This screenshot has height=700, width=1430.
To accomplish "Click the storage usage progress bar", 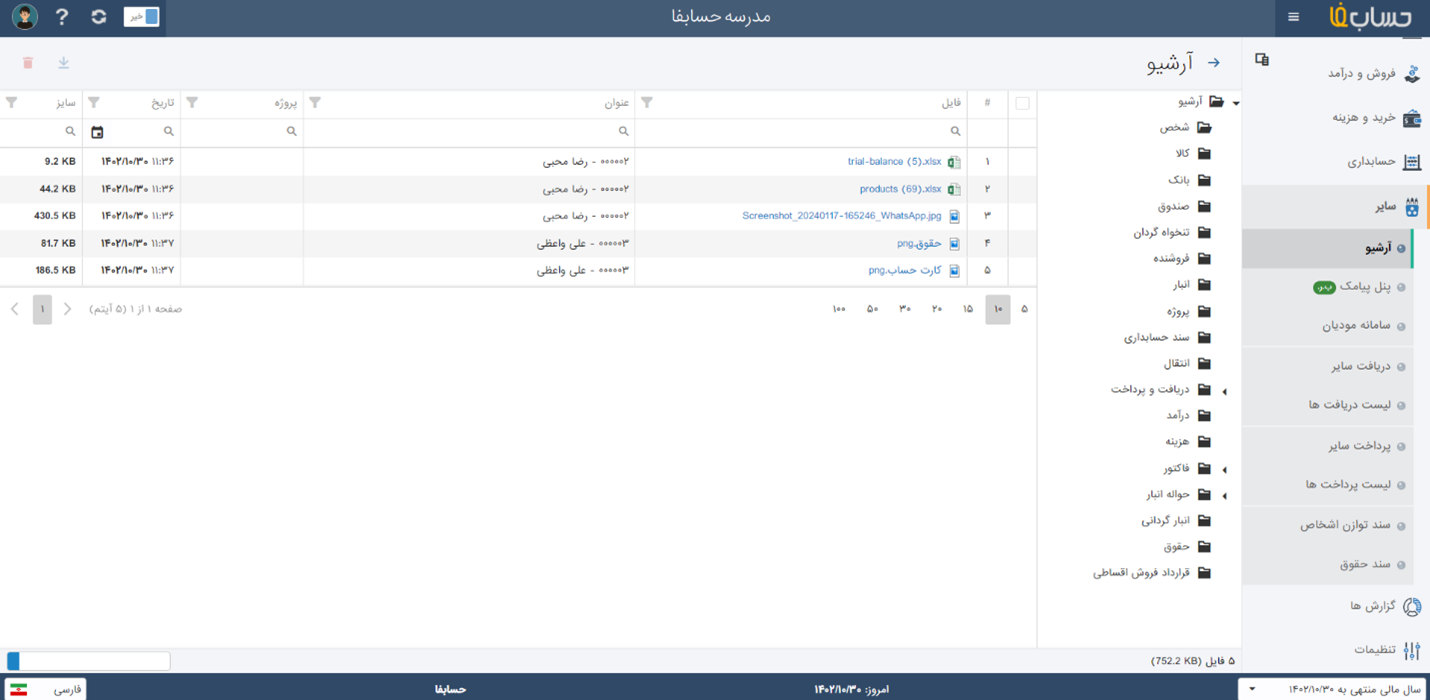I will [89, 661].
